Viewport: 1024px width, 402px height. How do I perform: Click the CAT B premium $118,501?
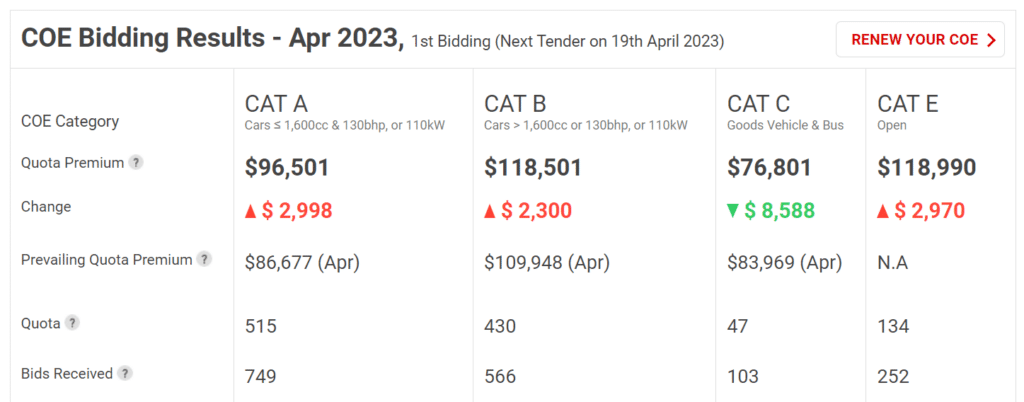[533, 168]
